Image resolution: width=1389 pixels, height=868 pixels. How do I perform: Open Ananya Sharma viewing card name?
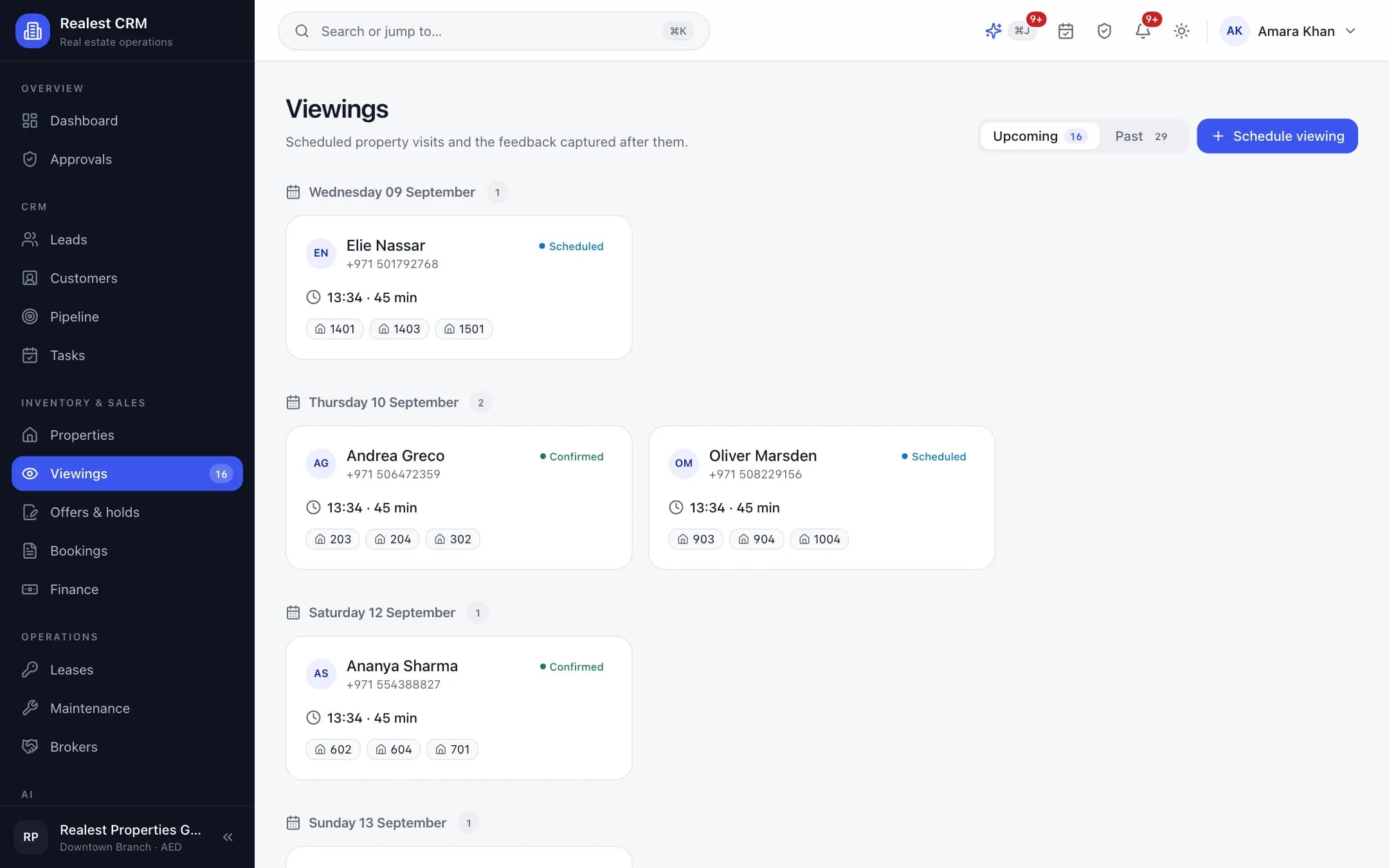[x=402, y=666]
